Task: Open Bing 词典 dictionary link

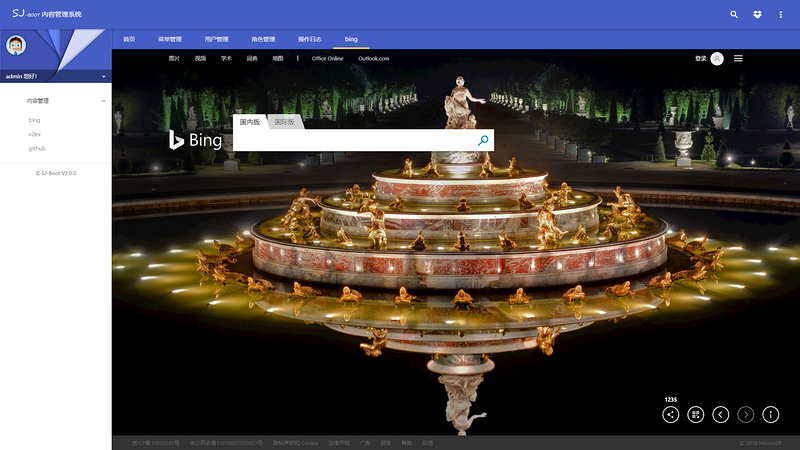Action: click(x=252, y=59)
